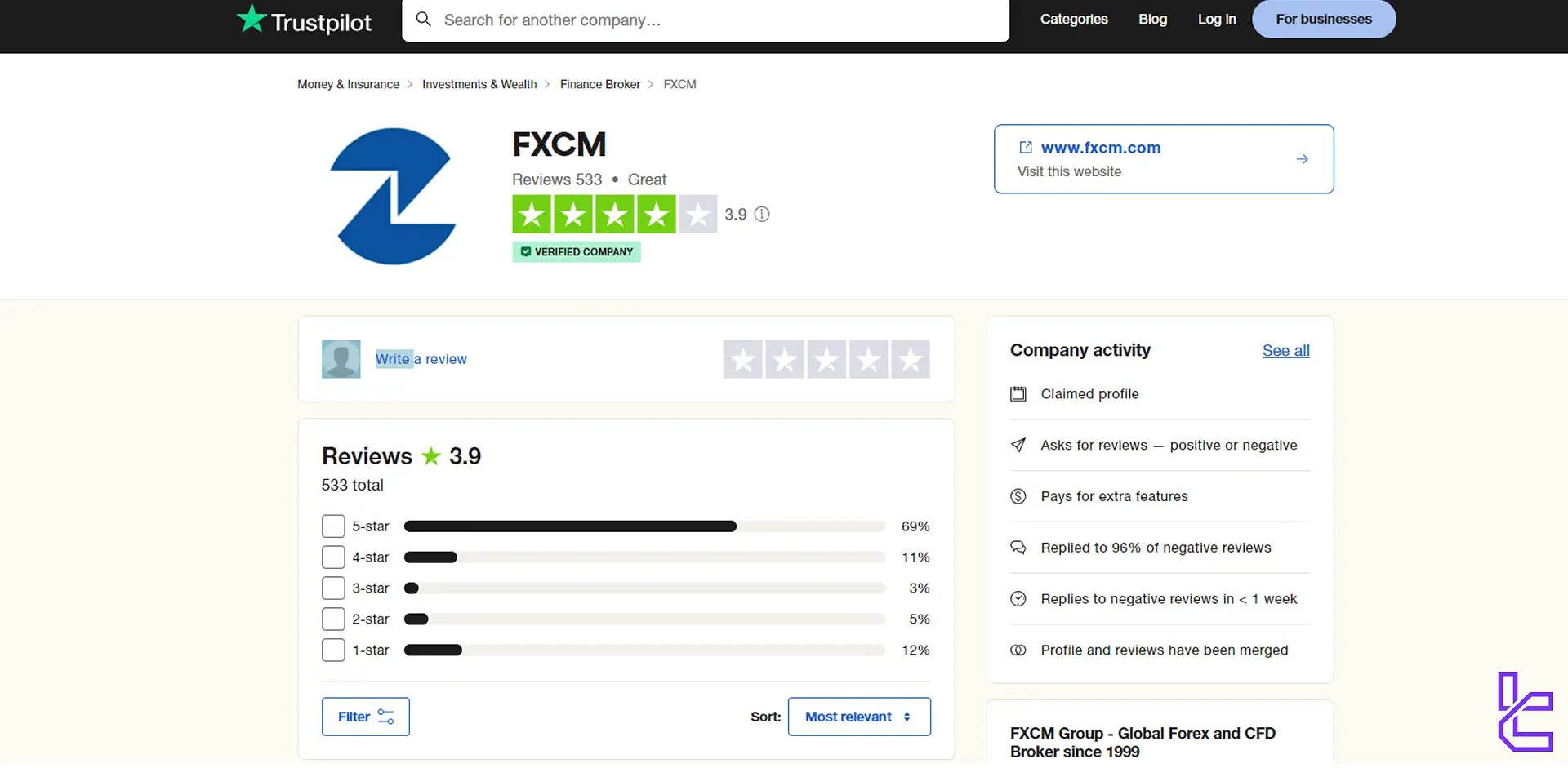Click the 1-star 12% rating bar
Screen dimensions: 1568x768
coord(644,650)
